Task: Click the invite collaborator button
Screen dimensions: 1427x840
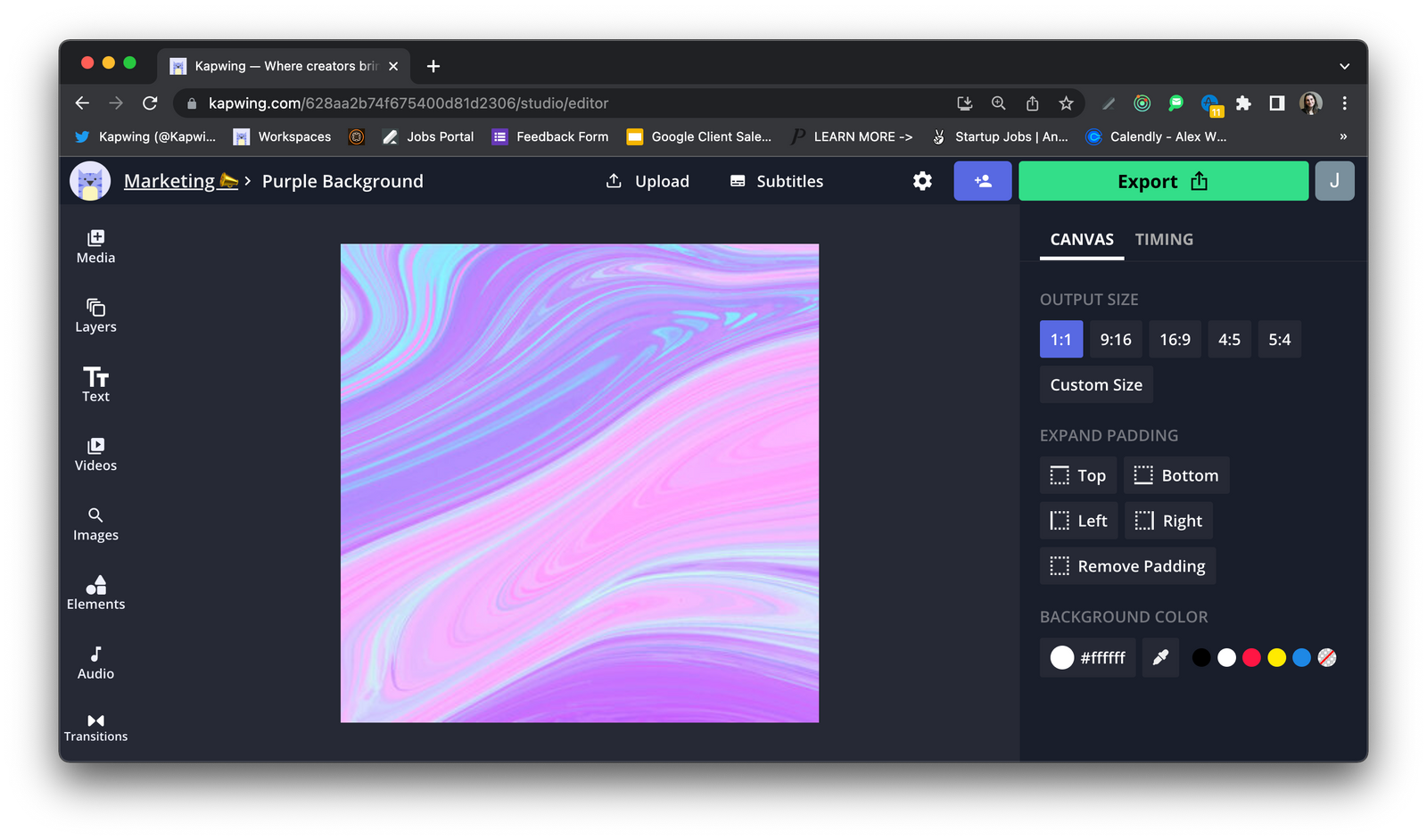Action: click(x=982, y=181)
